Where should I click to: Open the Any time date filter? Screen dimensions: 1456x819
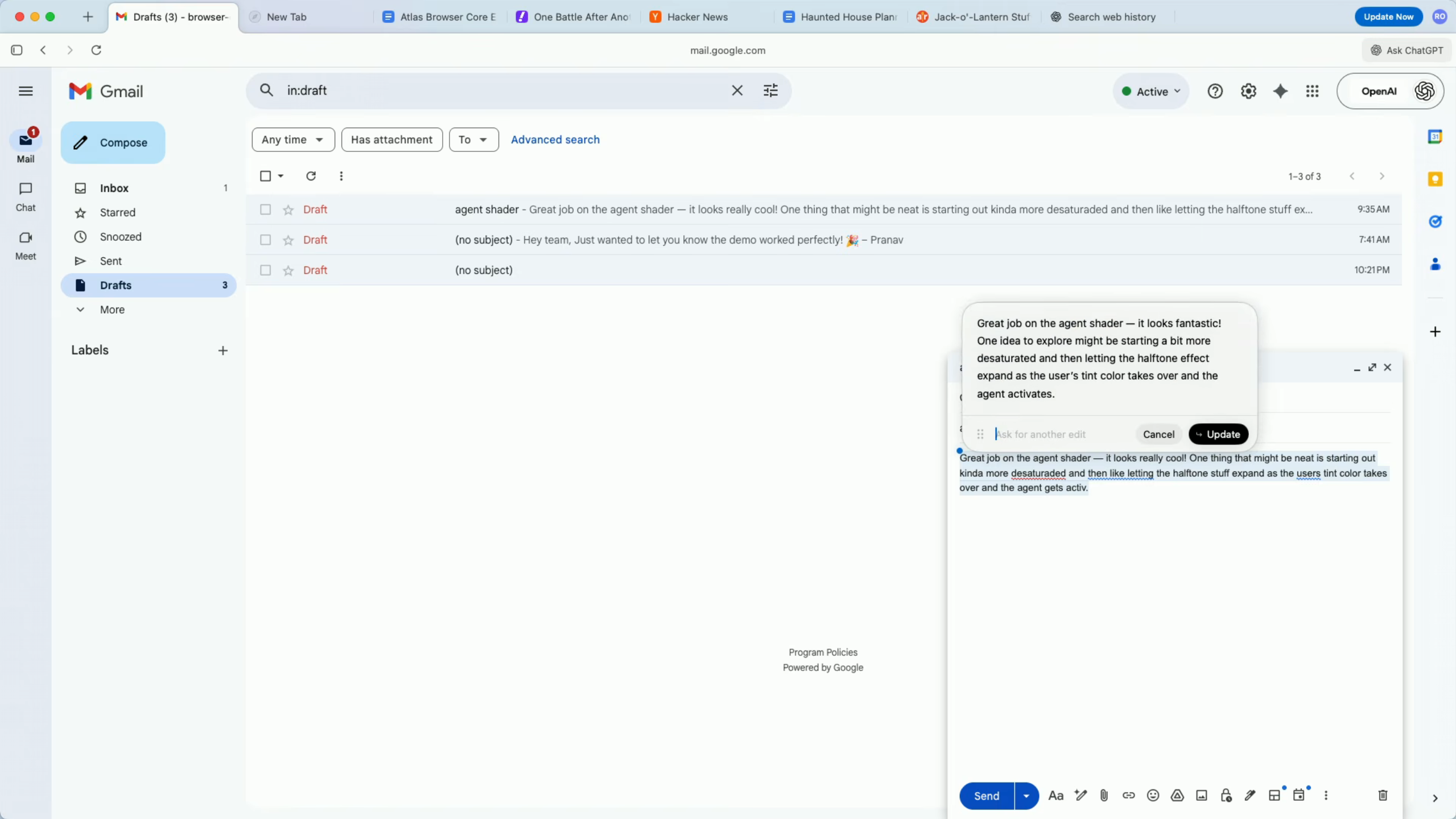tap(293, 139)
